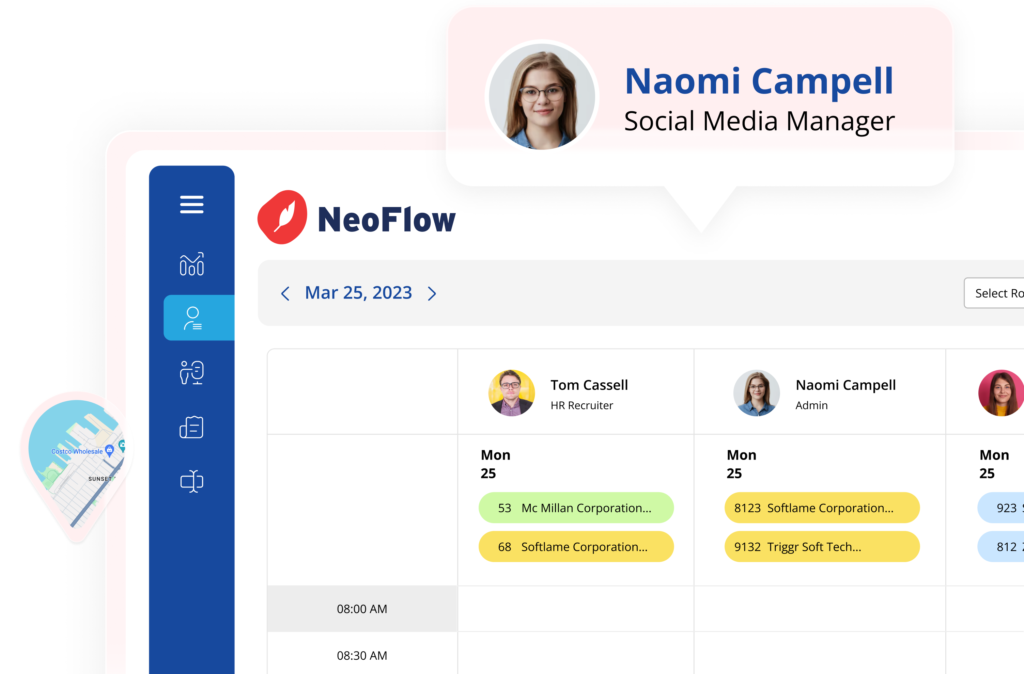Click the map location pin thumbnail

click(x=77, y=465)
